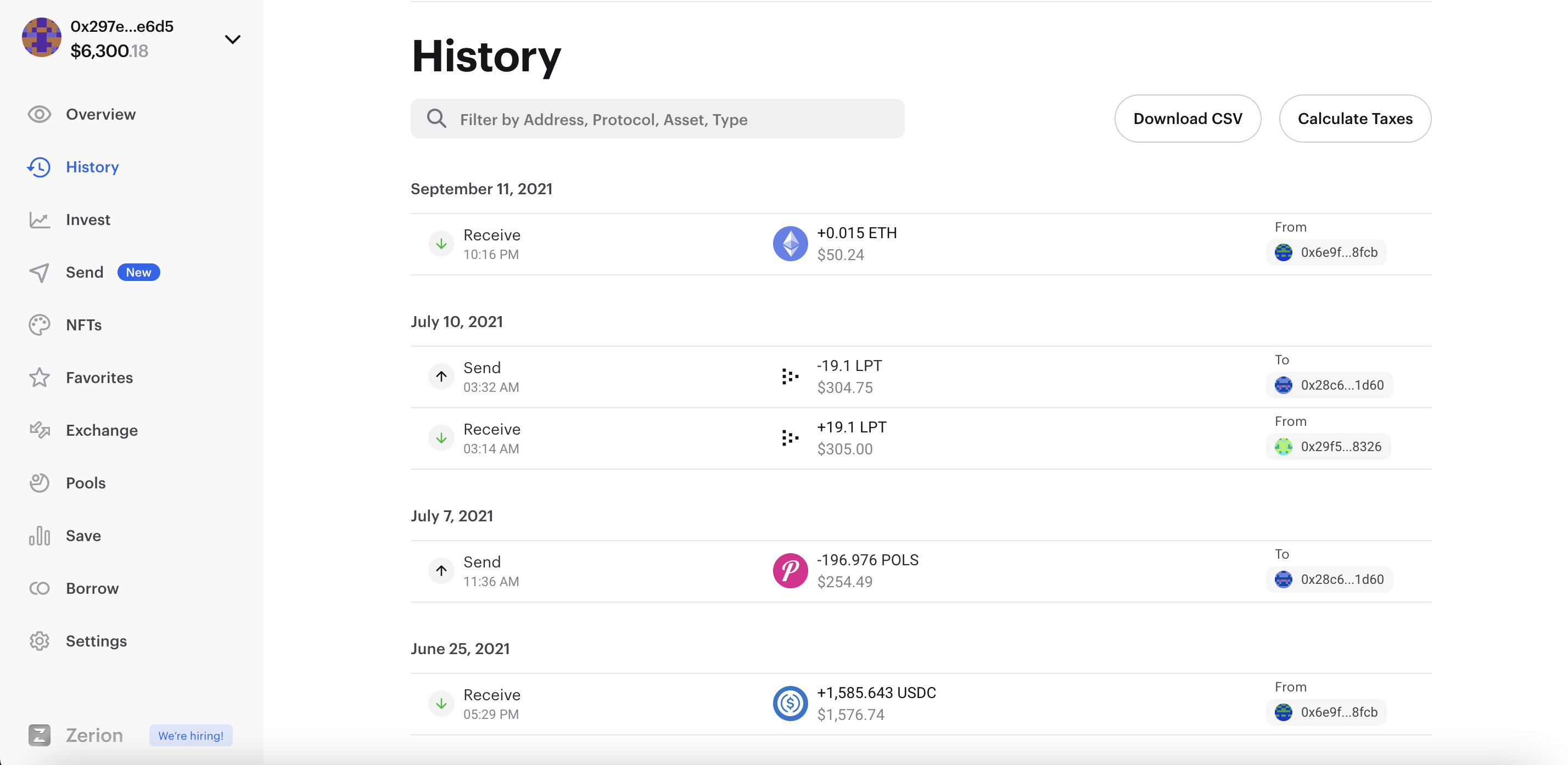Screen dimensions: 1568x765
Task: Click the -196.976 POLS amount
Action: point(867,560)
